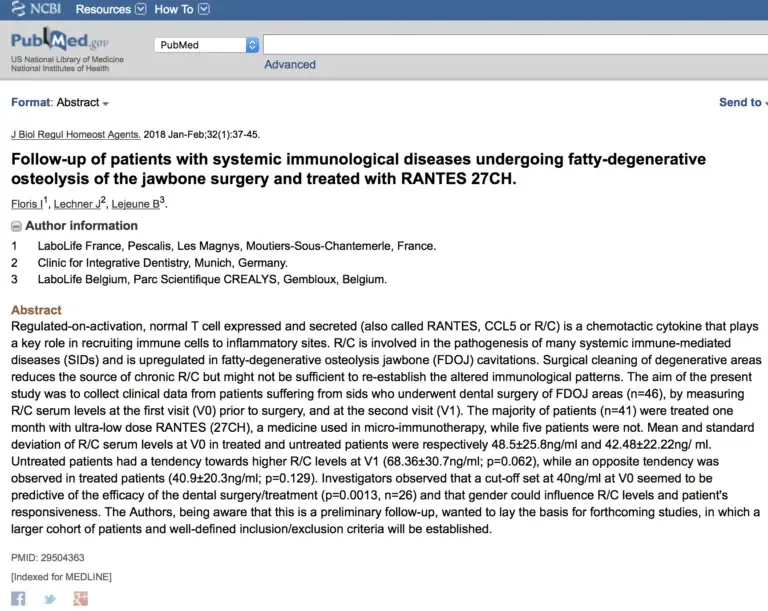Open the Send to menu
Screen dimensions: 768x611
coord(743,102)
